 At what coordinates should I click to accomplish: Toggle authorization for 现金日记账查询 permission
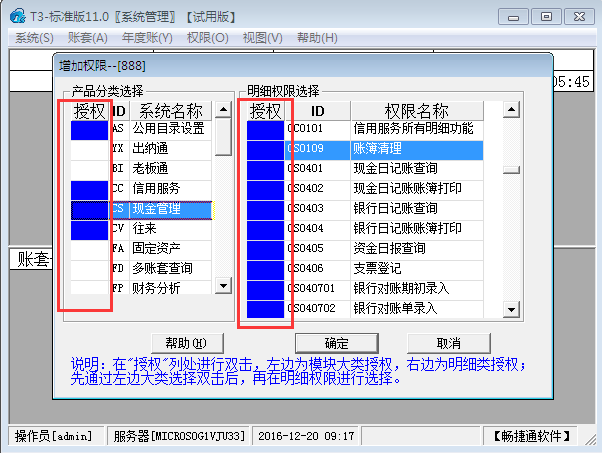[266, 169]
